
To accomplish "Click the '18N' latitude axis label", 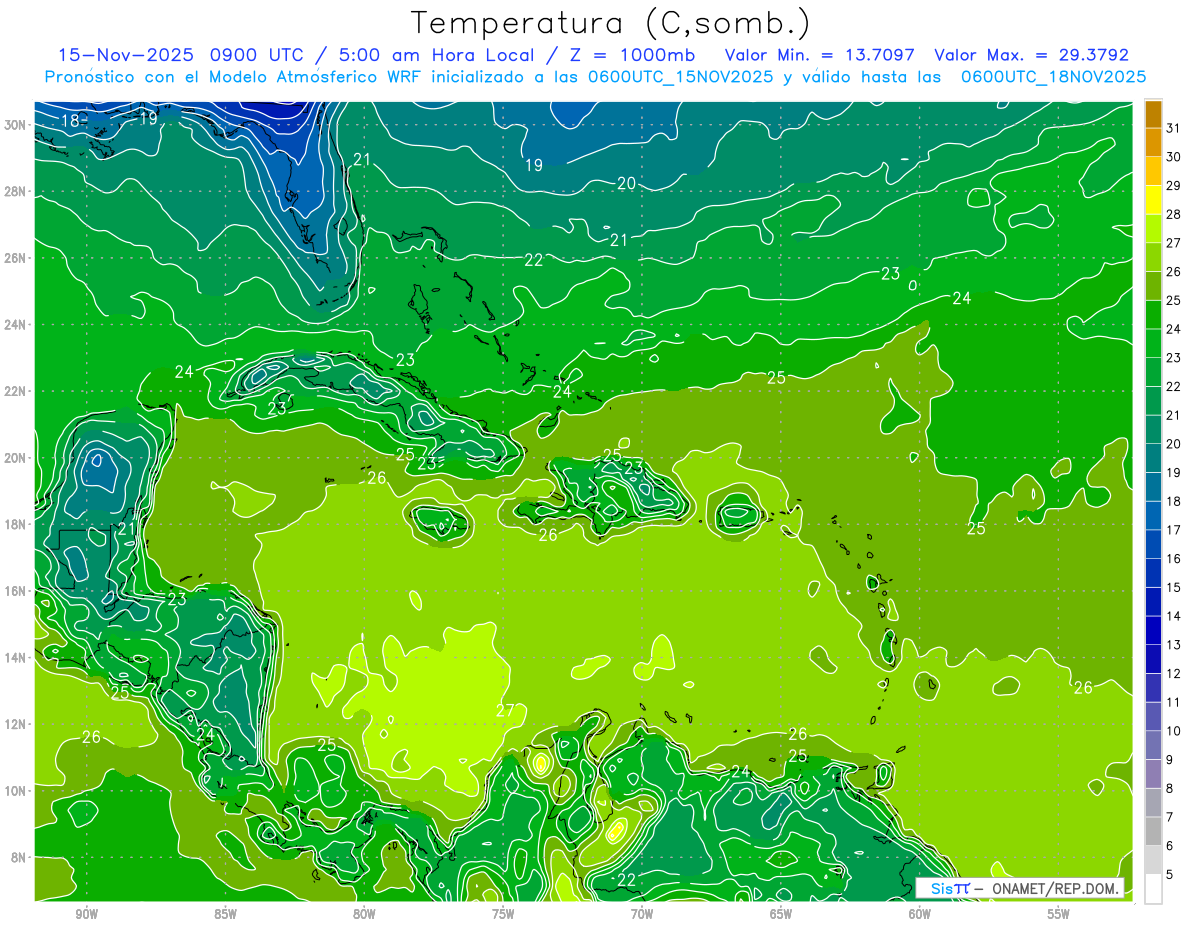I will pyautogui.click(x=17, y=524).
